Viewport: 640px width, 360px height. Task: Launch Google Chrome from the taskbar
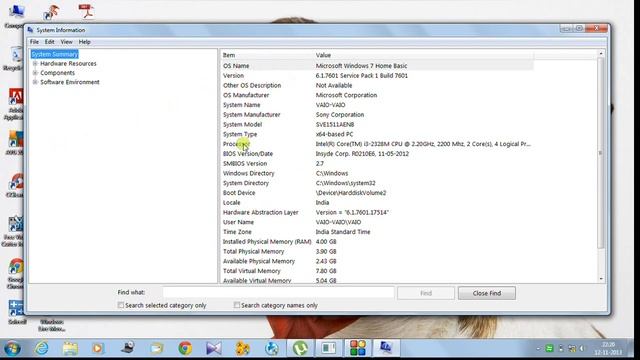pyautogui.click(x=185, y=348)
